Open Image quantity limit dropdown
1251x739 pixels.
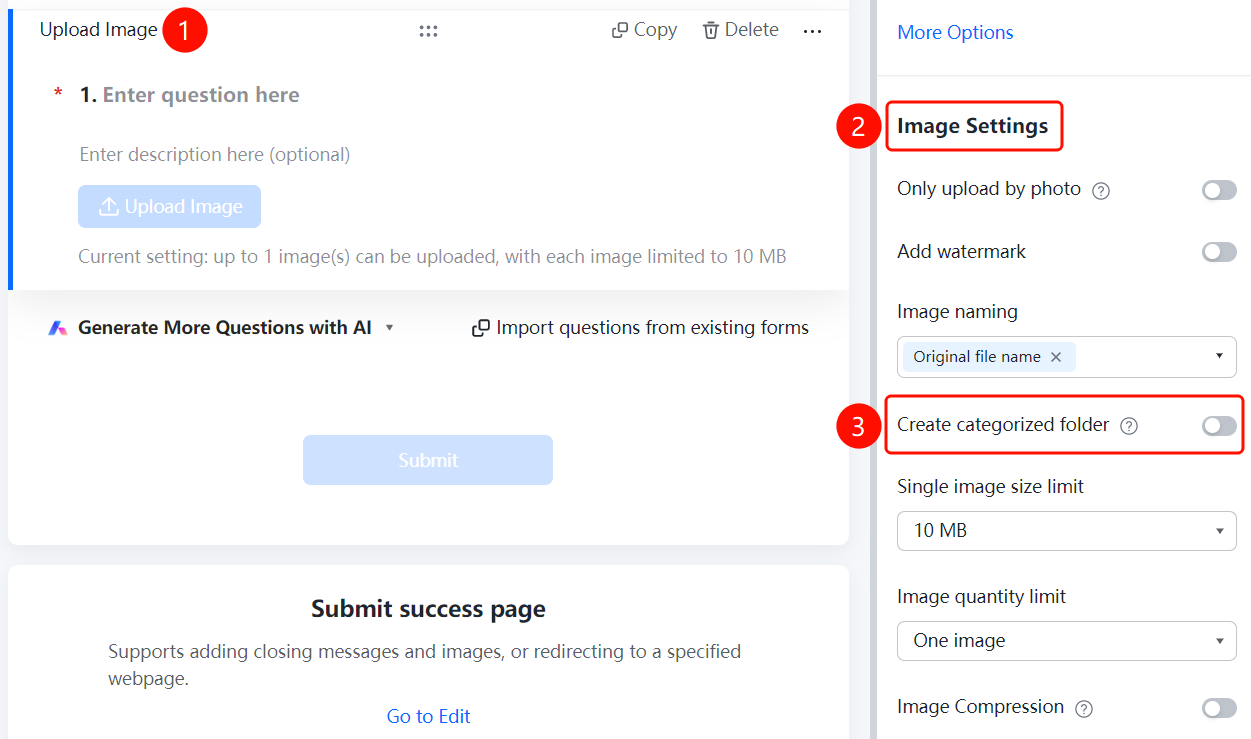[x=1067, y=641]
